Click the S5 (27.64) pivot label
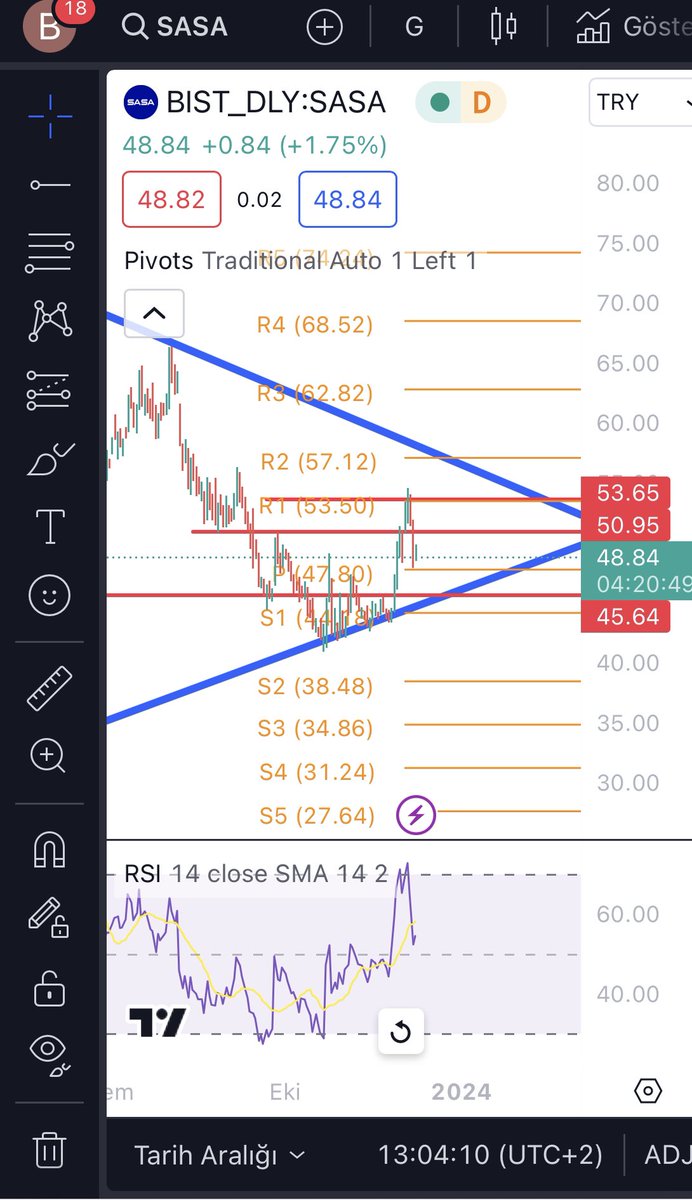This screenshot has width=692, height=1200. pos(316,816)
